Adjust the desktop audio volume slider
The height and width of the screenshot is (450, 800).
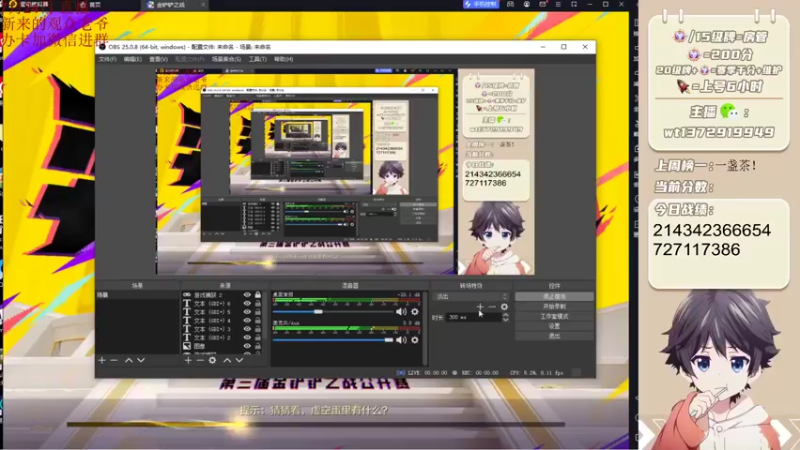click(x=333, y=311)
